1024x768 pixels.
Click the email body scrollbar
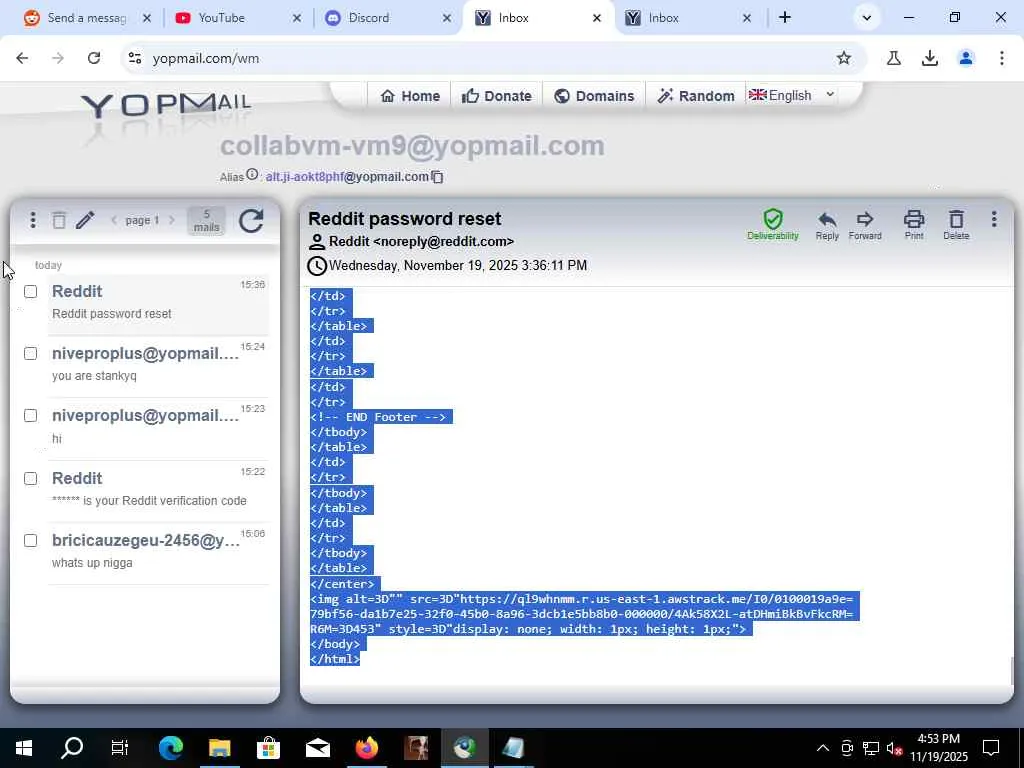click(x=1011, y=671)
